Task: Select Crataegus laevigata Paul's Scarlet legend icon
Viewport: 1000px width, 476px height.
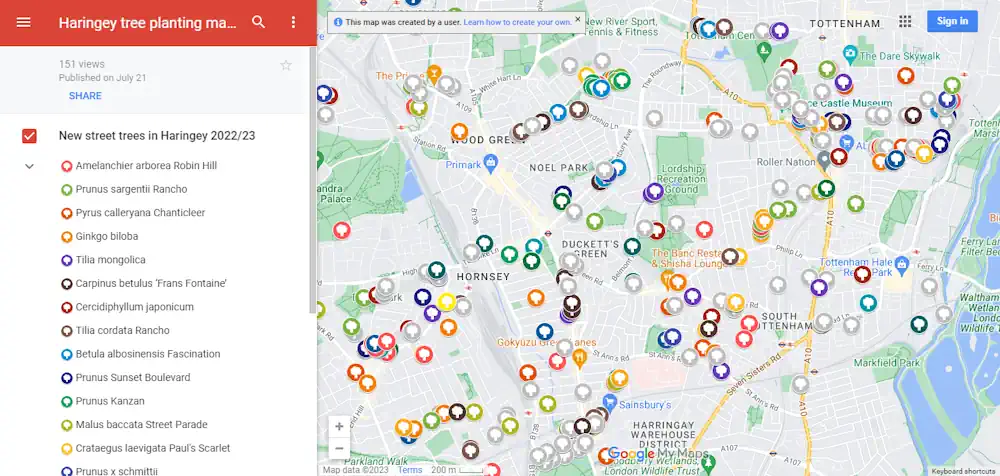Action: [x=66, y=449]
